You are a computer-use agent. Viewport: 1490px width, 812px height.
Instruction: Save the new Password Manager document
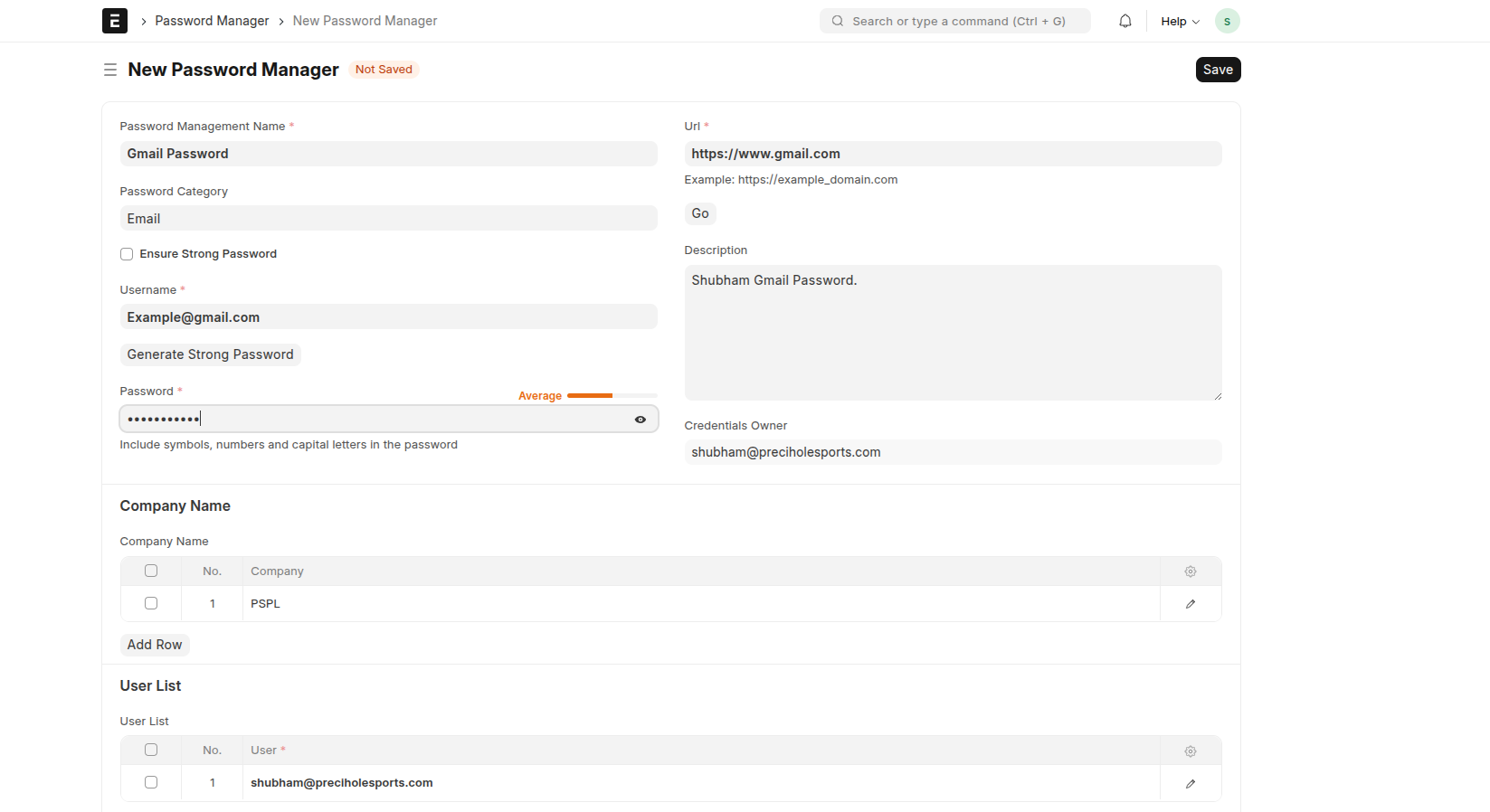(x=1218, y=70)
